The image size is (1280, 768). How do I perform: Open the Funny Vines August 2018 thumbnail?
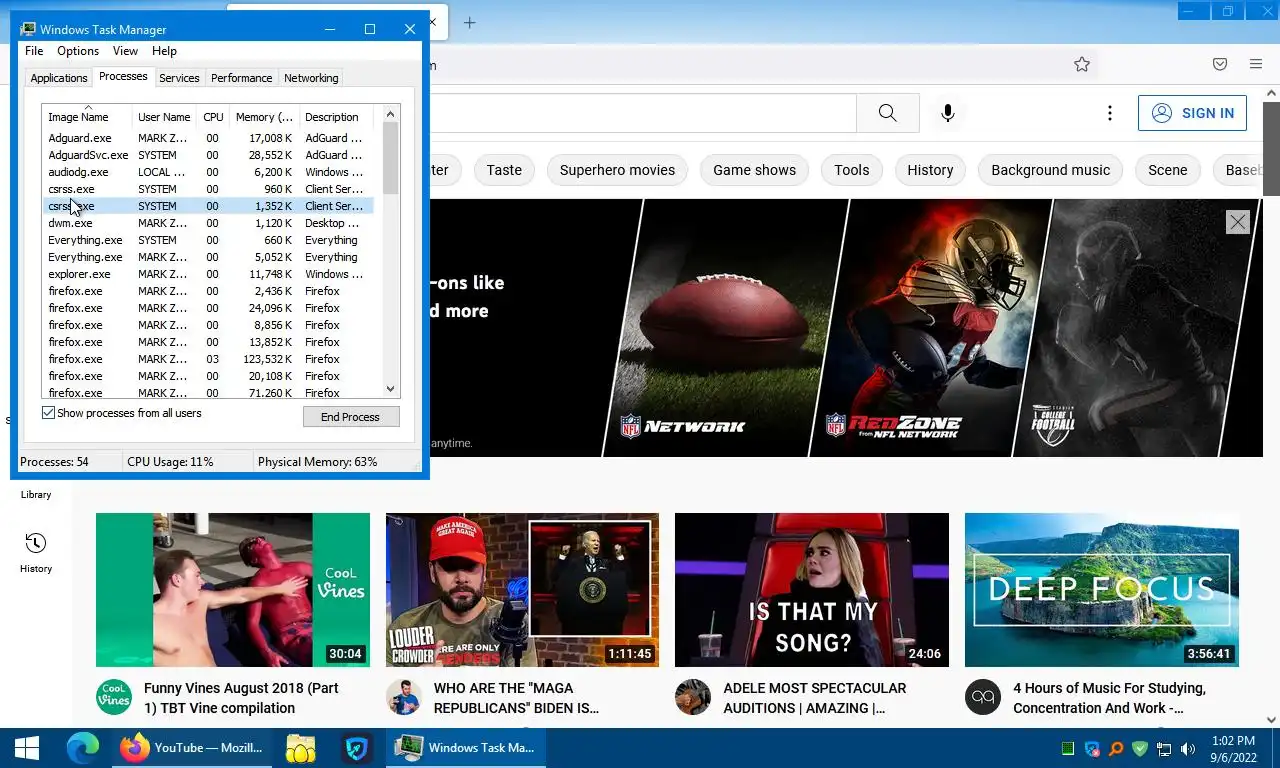pyautogui.click(x=233, y=590)
